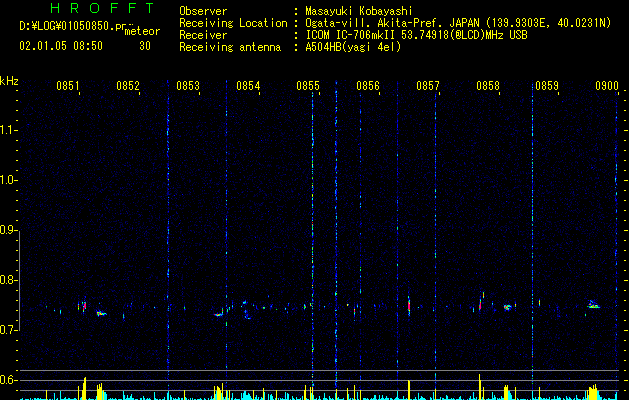Click the meteor label
Screen dimensions: 629x400
click(142, 31)
